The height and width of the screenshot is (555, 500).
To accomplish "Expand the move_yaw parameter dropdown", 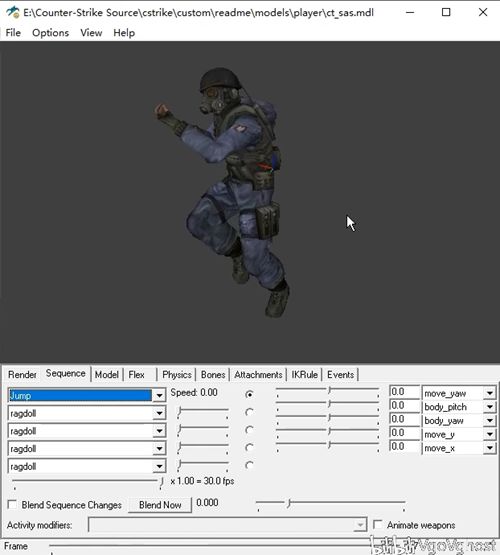I will (489, 393).
